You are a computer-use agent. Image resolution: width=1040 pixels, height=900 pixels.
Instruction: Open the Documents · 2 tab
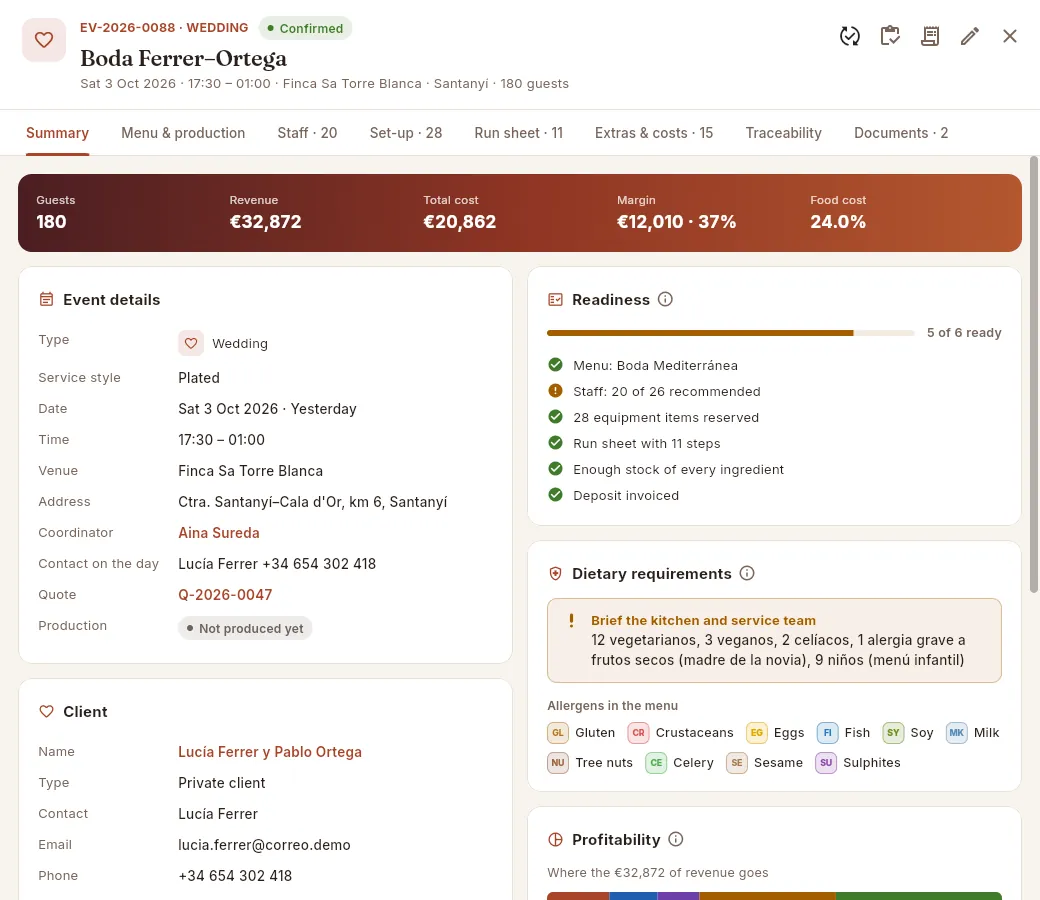pos(901,133)
